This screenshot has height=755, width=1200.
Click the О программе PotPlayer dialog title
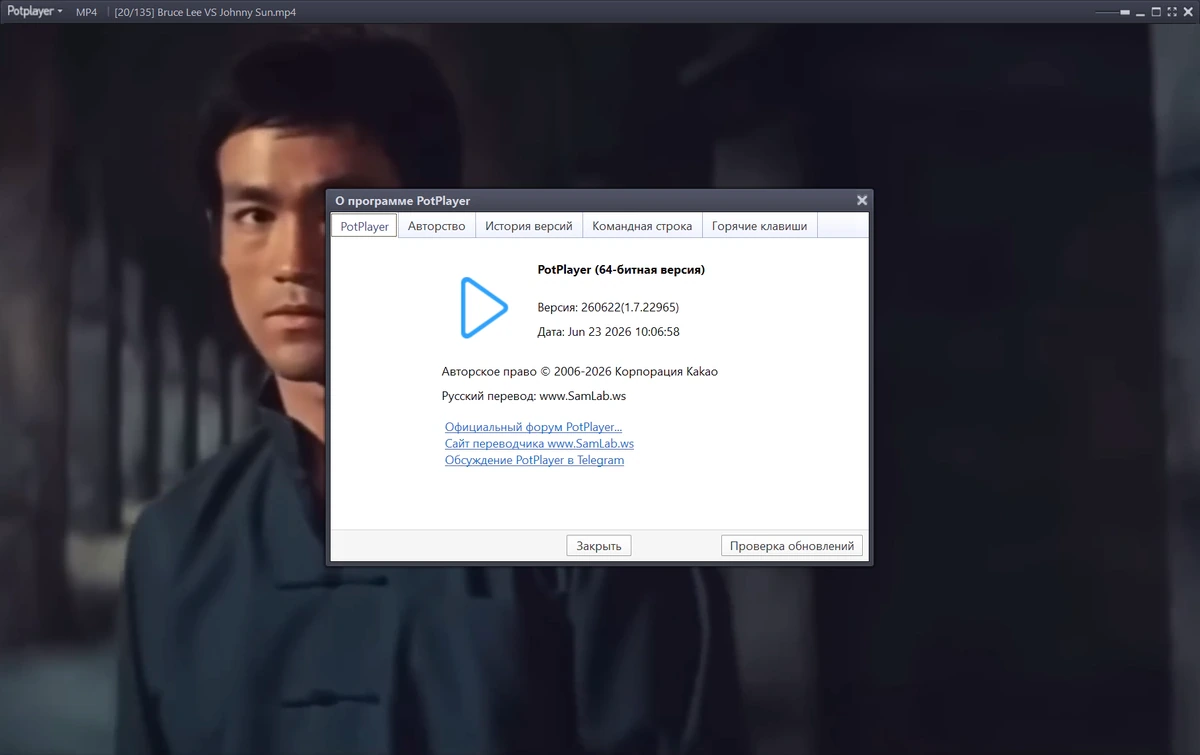pyautogui.click(x=402, y=200)
